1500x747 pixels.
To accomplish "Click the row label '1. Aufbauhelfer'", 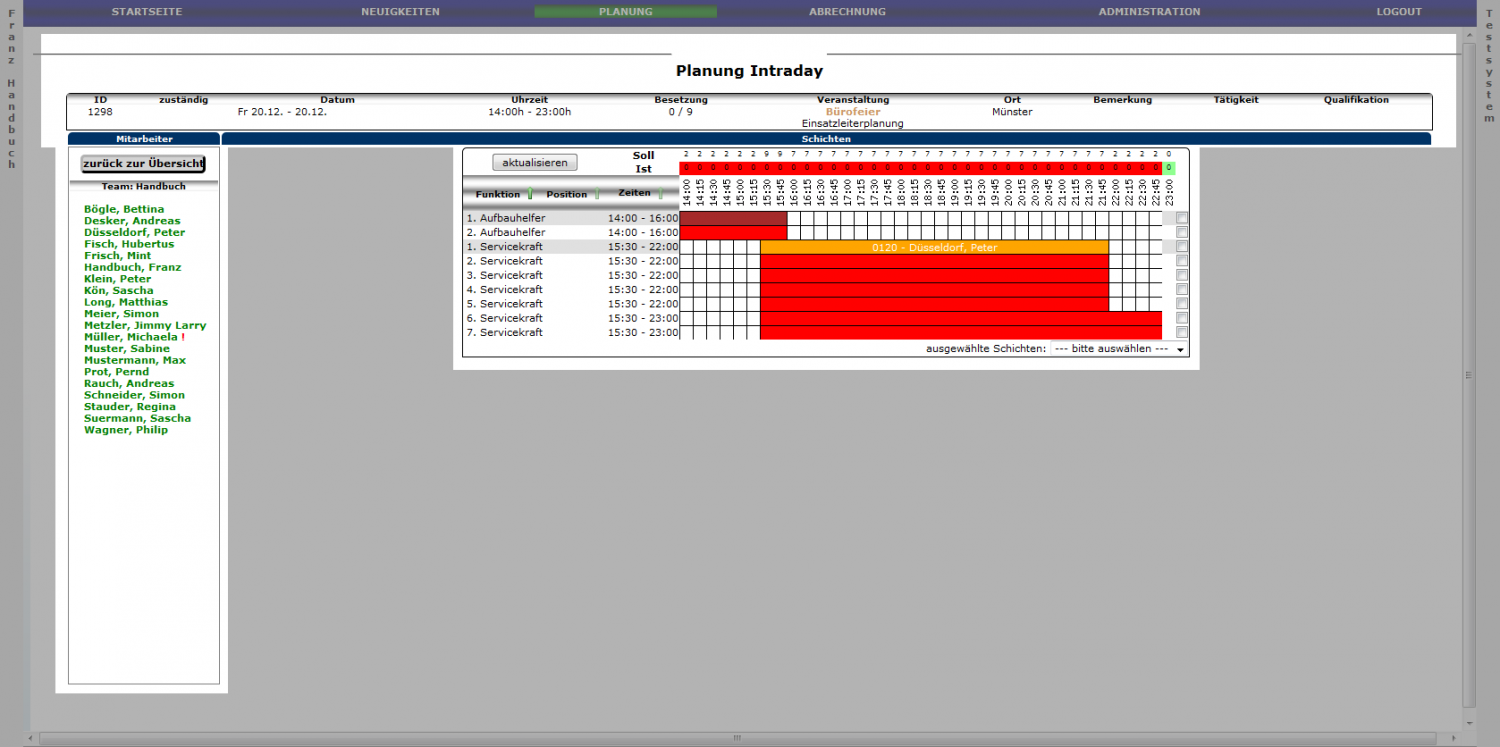I will (506, 218).
